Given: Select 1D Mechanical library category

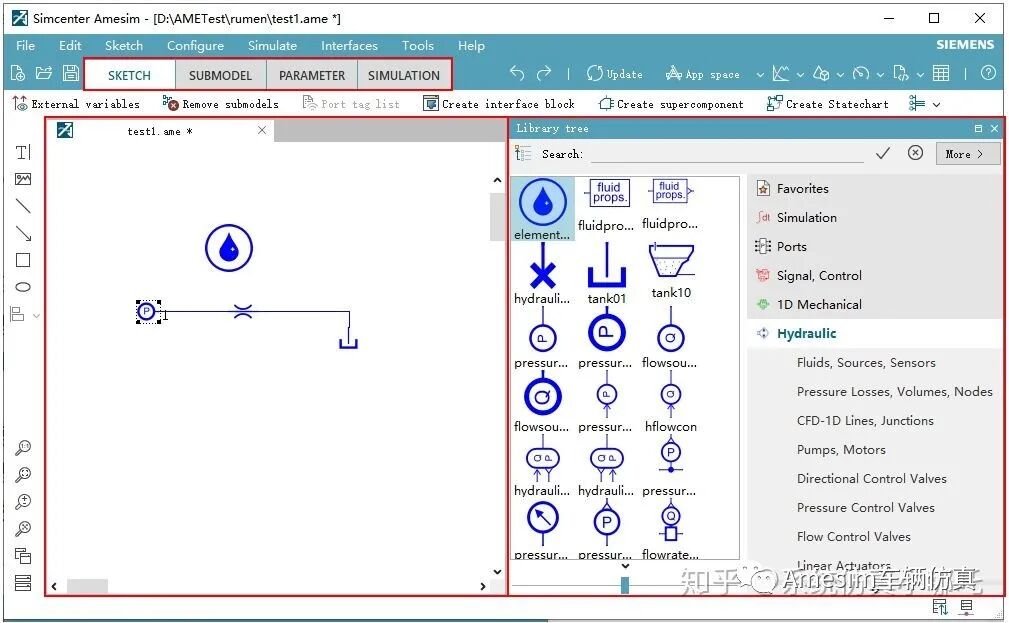Looking at the screenshot, I should click(875, 304).
